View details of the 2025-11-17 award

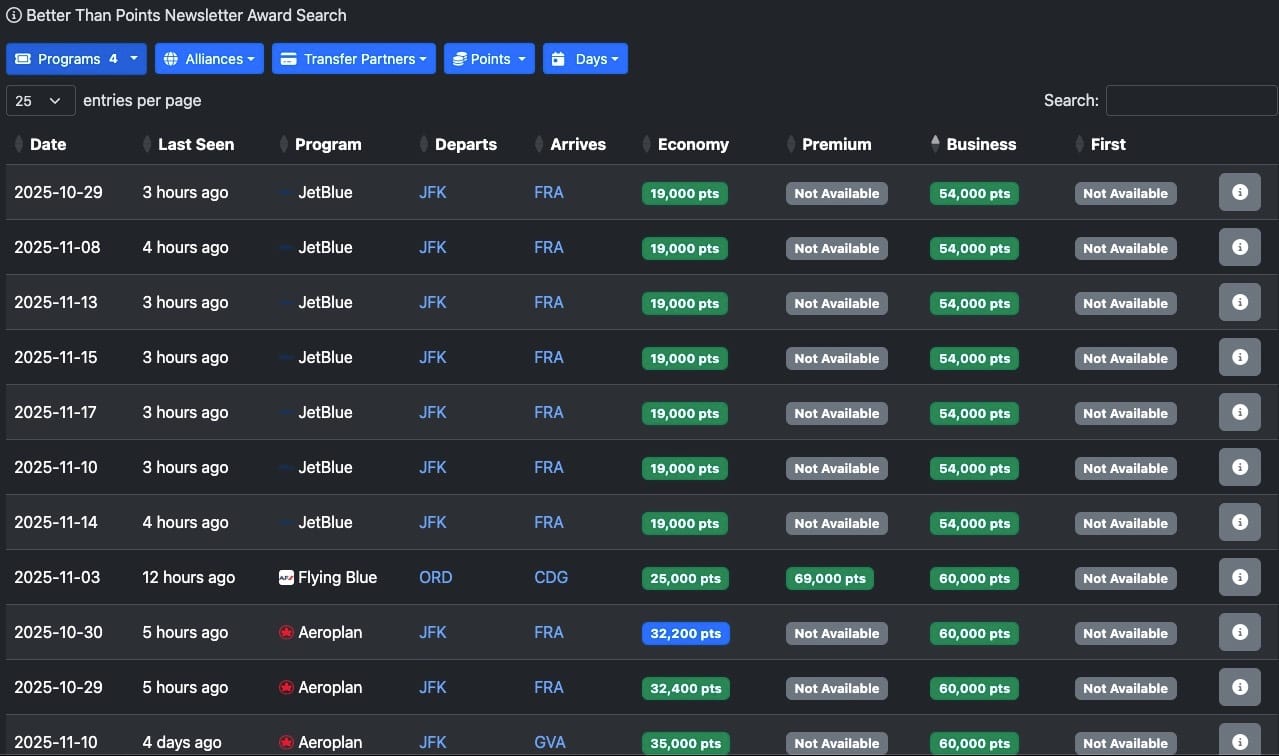(x=1239, y=412)
